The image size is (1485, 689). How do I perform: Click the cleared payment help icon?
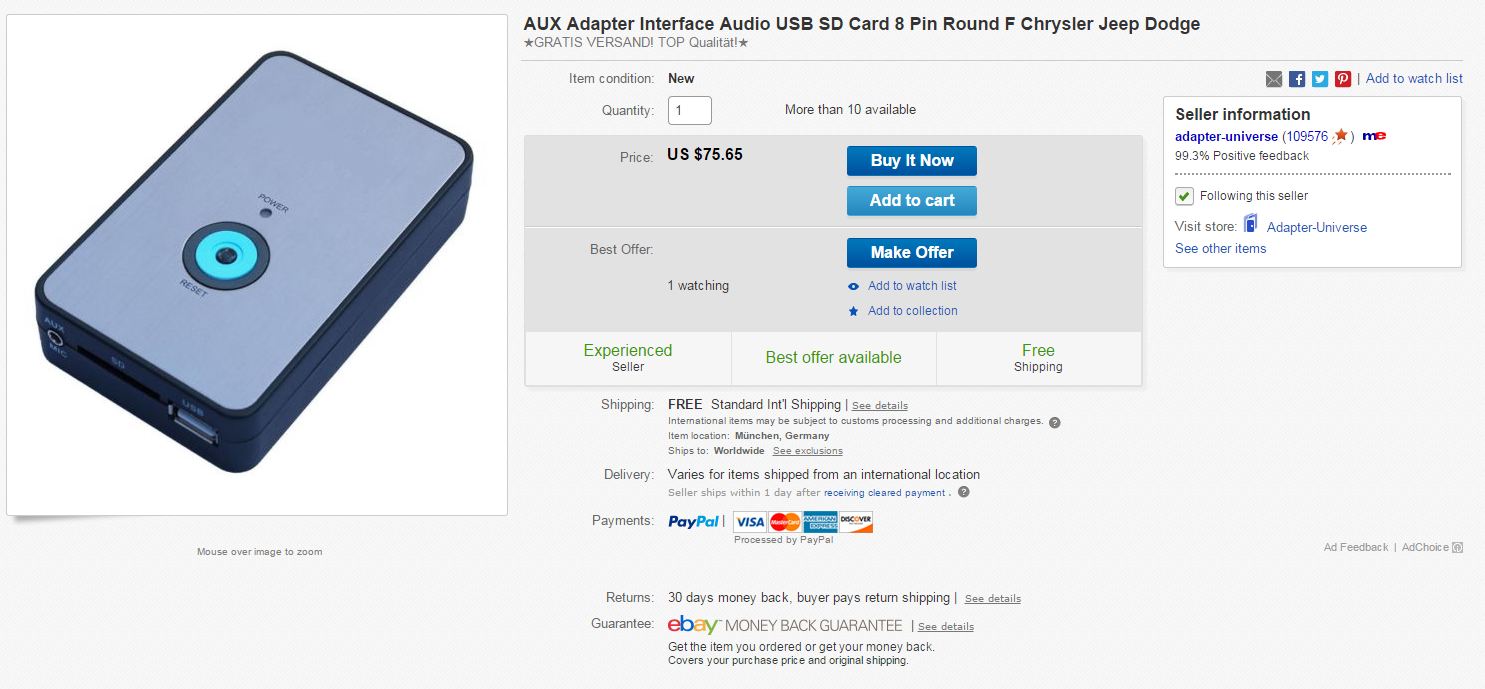[x=963, y=492]
